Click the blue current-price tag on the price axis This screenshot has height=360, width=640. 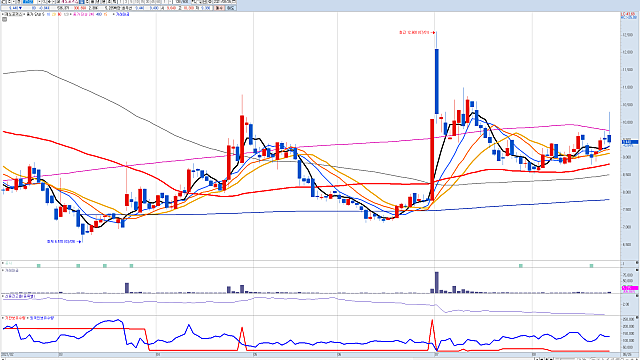(630, 142)
